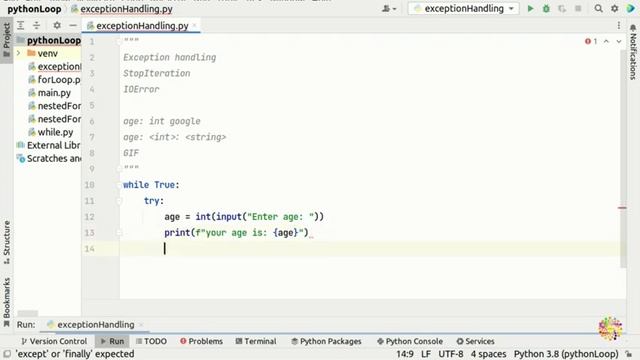Open Search Everywhere magnifier icon
This screenshot has width=640, height=360.
click(x=598, y=9)
